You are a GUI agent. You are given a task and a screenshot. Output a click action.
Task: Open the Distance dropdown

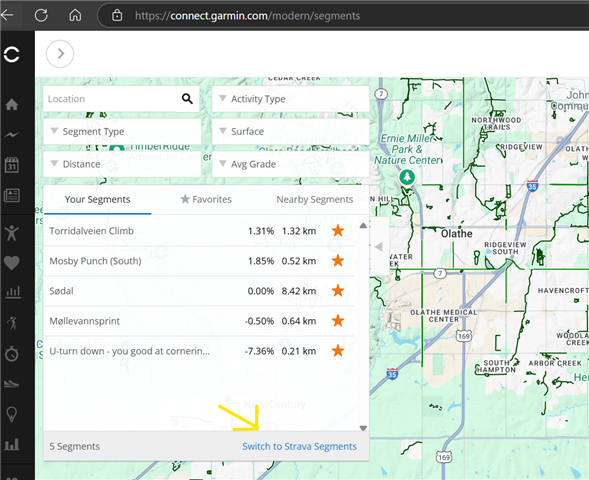(x=122, y=164)
